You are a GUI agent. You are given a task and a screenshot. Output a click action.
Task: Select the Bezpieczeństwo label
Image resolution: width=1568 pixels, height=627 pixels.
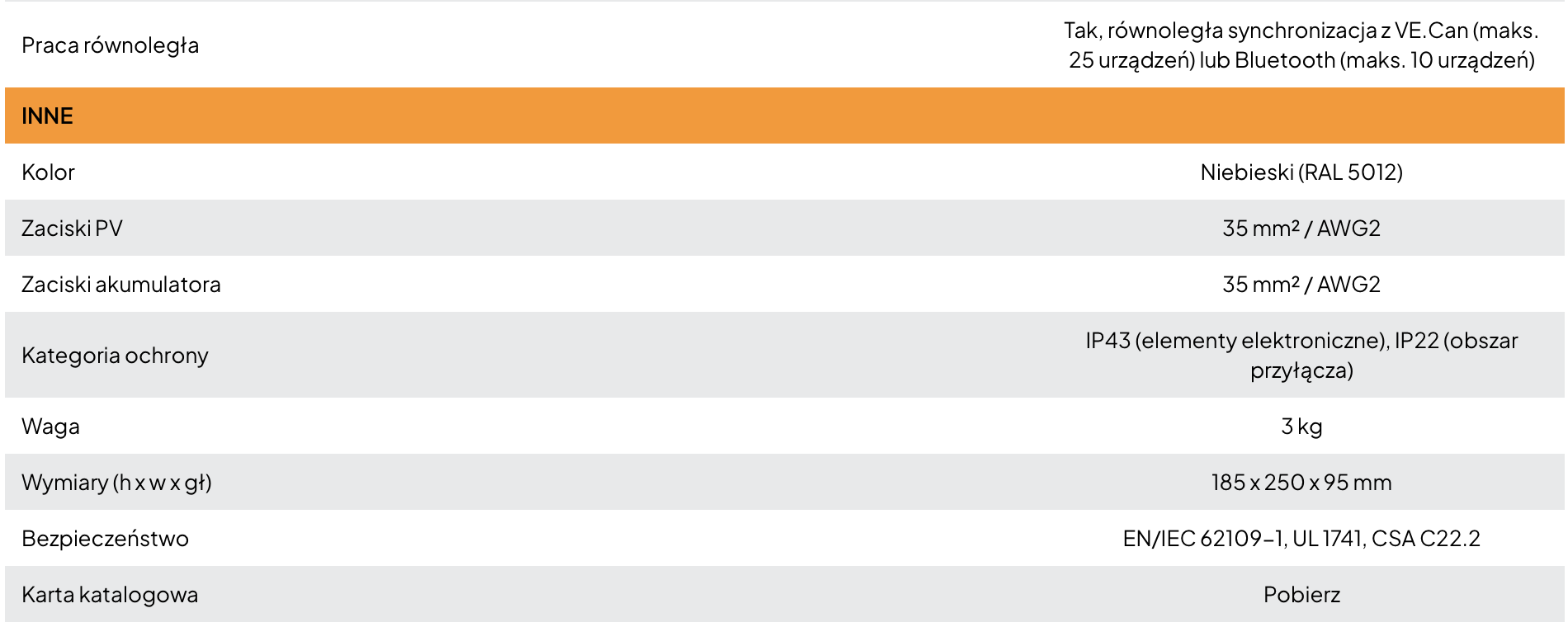click(x=105, y=538)
